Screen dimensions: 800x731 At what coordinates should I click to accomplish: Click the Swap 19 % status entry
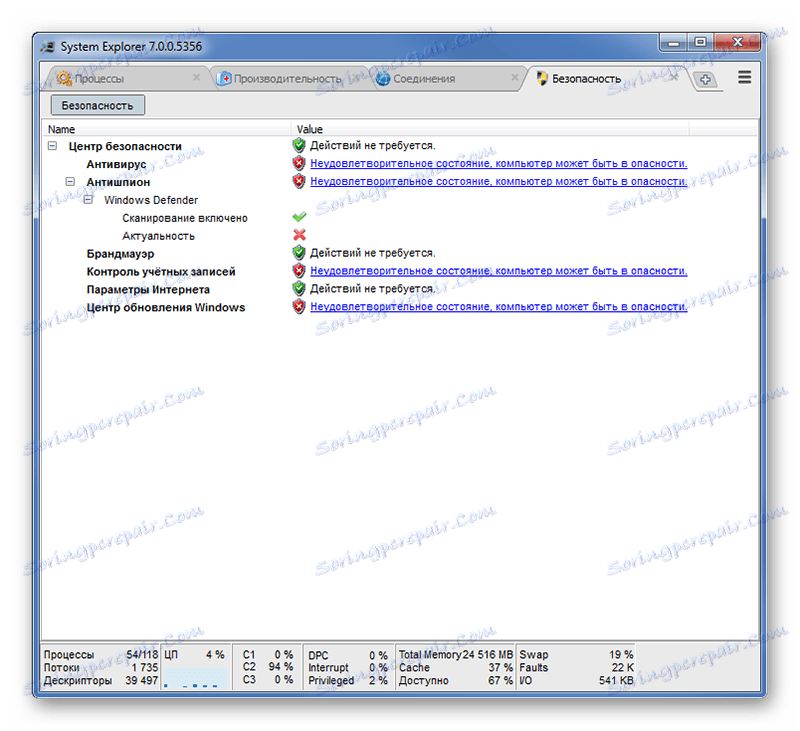[x=576, y=654]
